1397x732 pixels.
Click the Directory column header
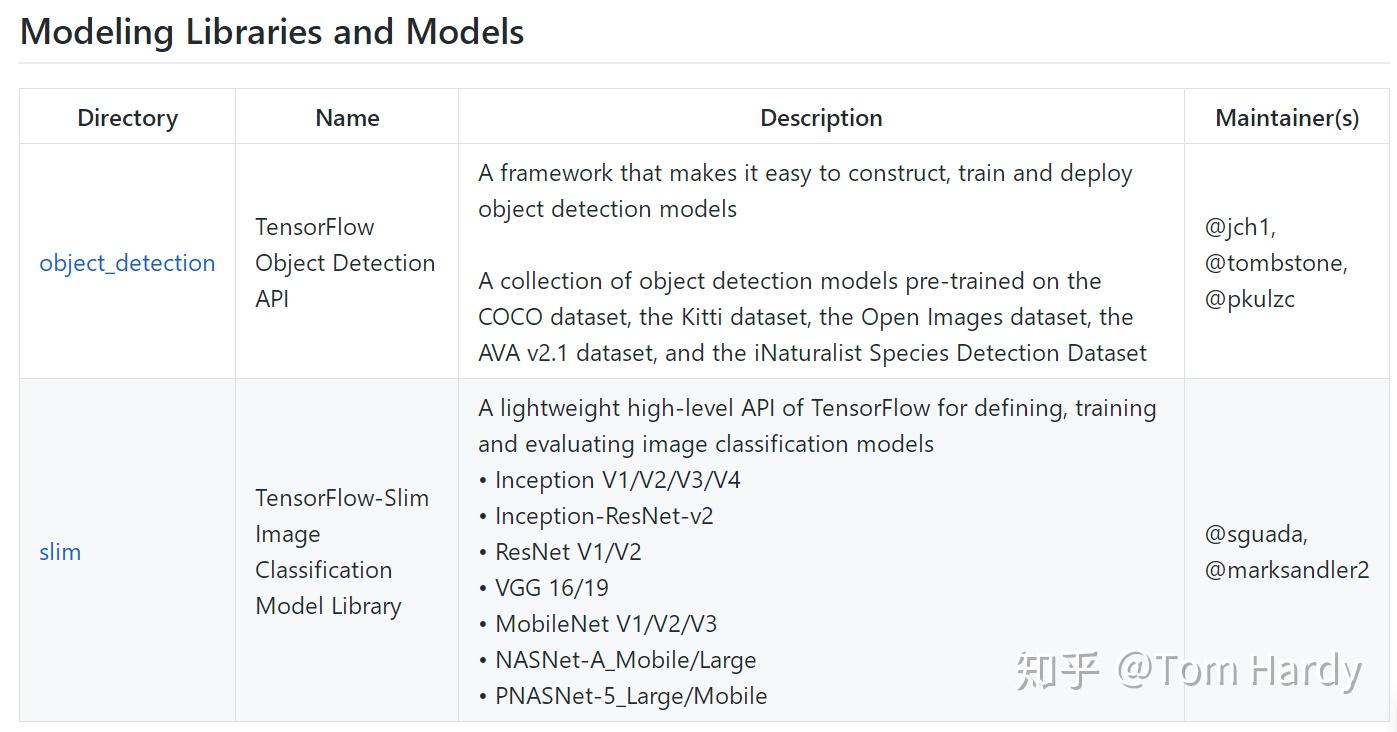127,118
